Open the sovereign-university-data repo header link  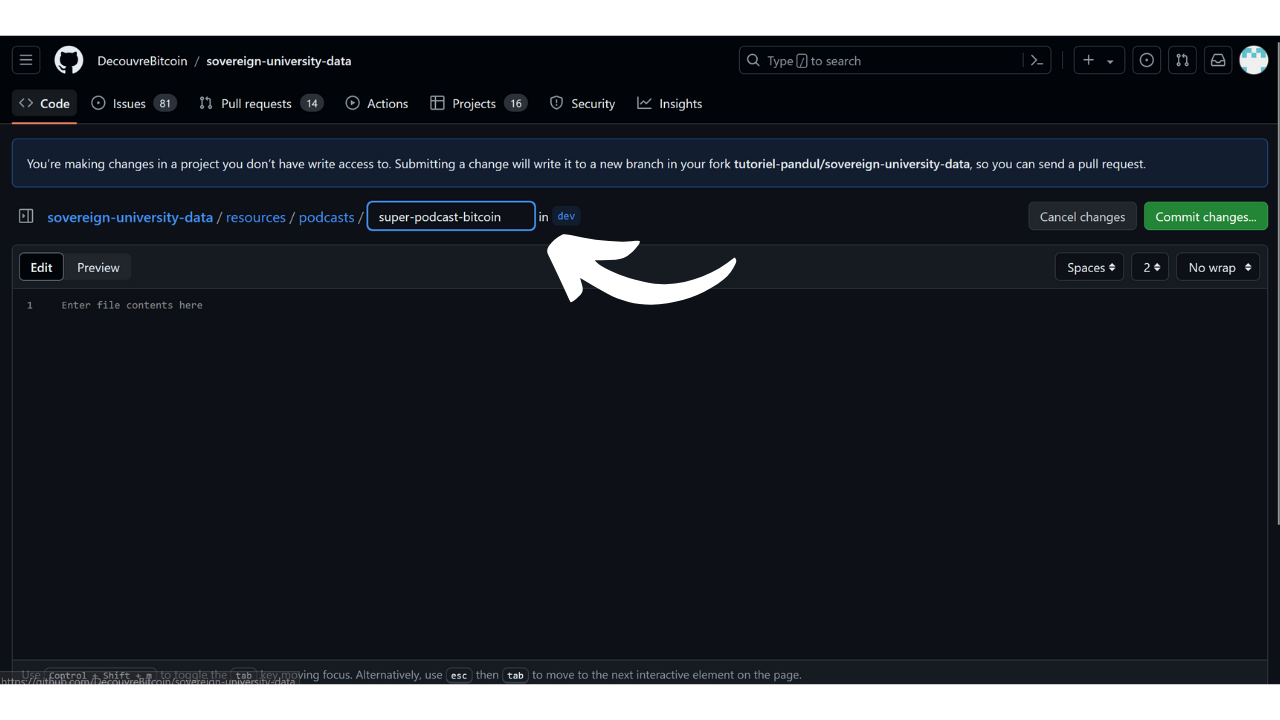(279, 61)
